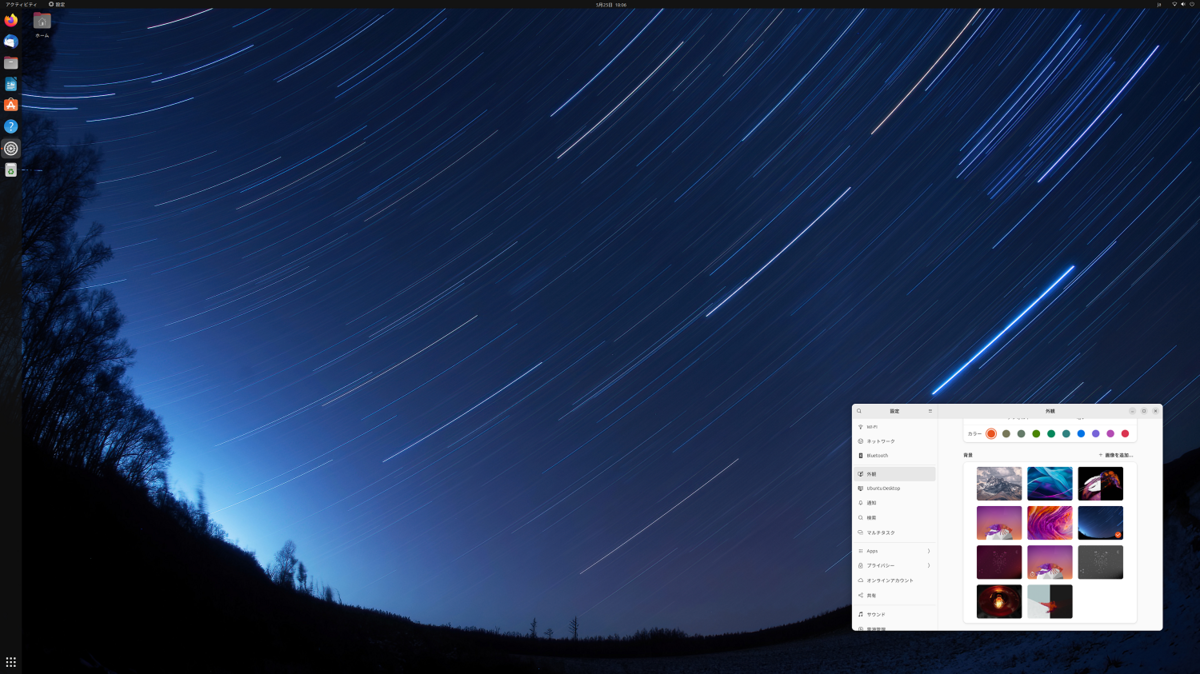
Task: Select the star trails wallpaper thumbnail
Action: click(1100, 523)
